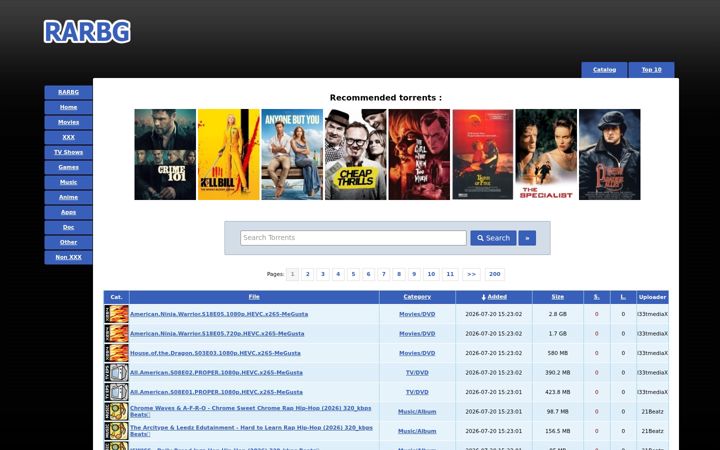Viewport: 720px width, 450px height.
Task: Click the Search button
Action: 493,238
